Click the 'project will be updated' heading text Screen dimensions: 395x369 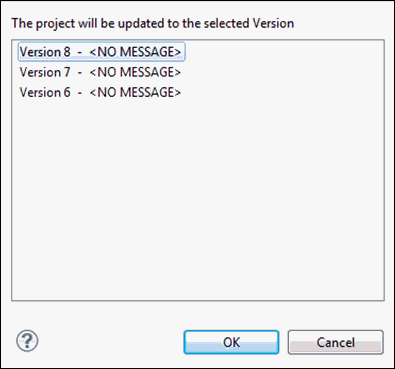[153, 23]
